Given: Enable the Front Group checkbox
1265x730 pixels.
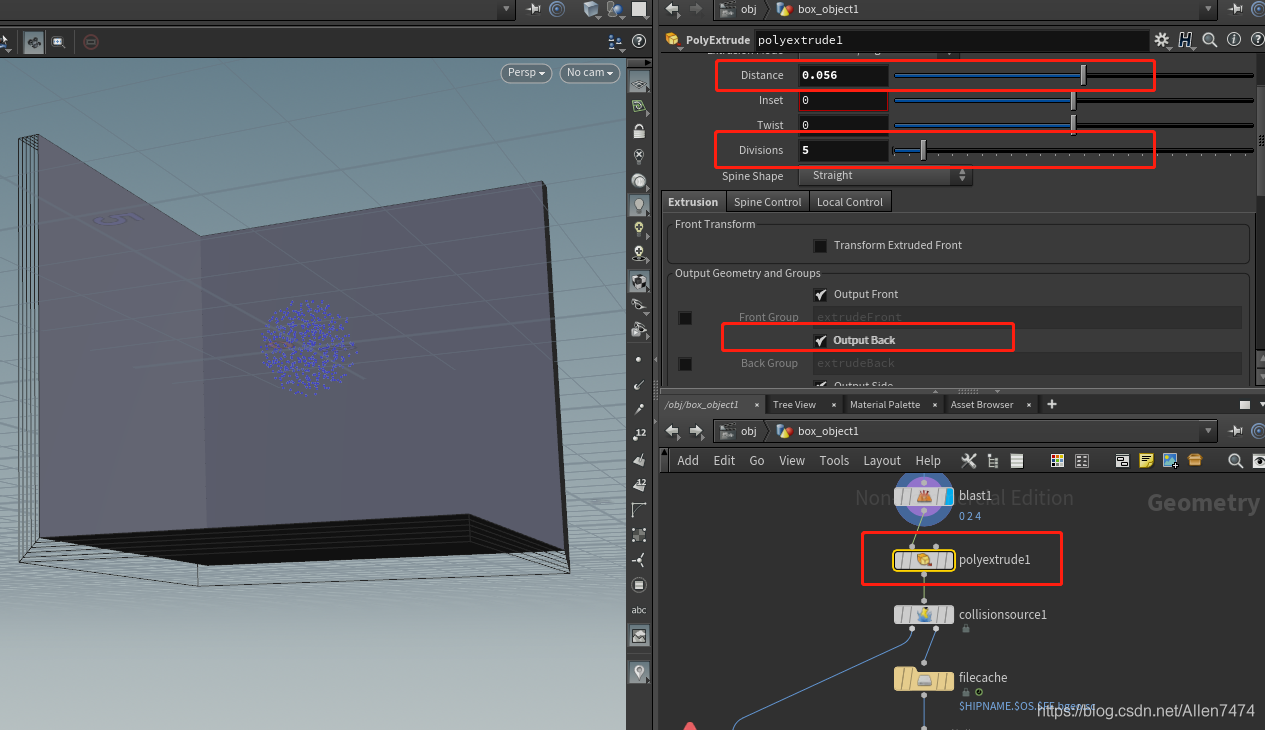Looking at the screenshot, I should (685, 318).
